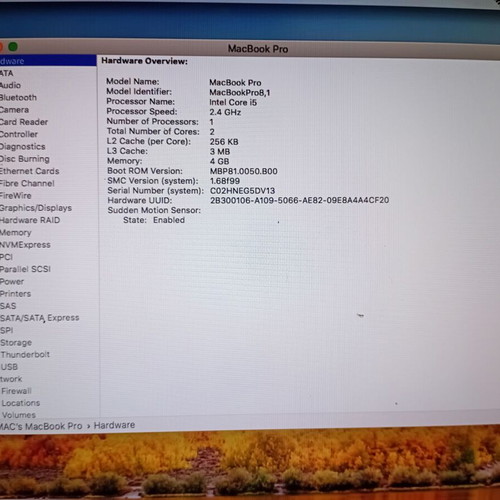Select Audio in the sidebar

pos(10,85)
